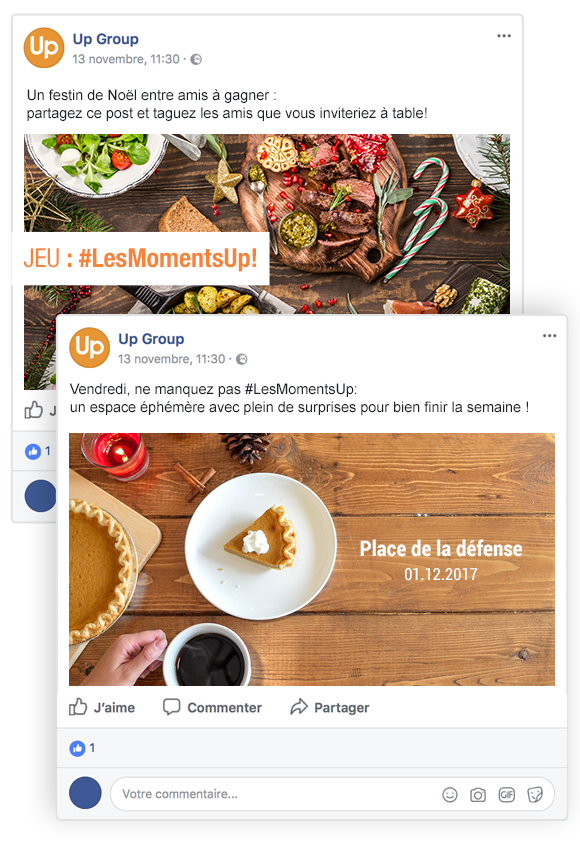580x850 pixels.
Task: Click the Up Group logo on back post
Action: (44, 48)
